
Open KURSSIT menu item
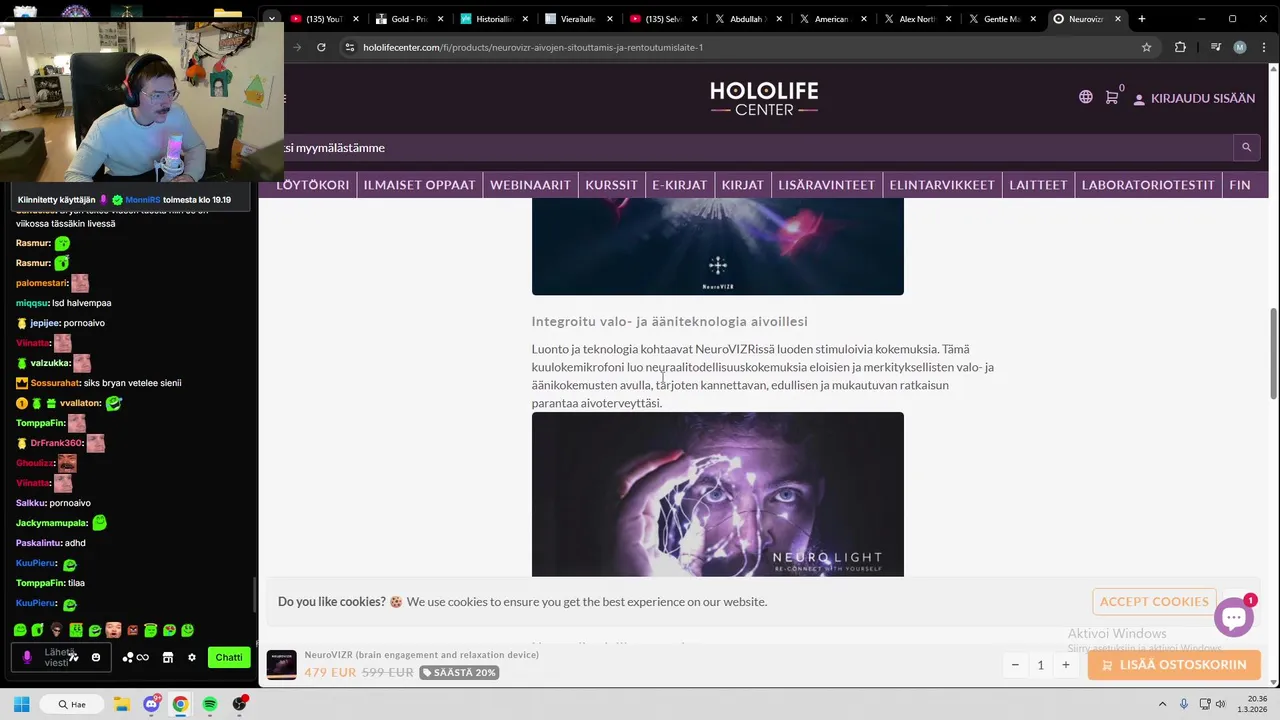[611, 185]
